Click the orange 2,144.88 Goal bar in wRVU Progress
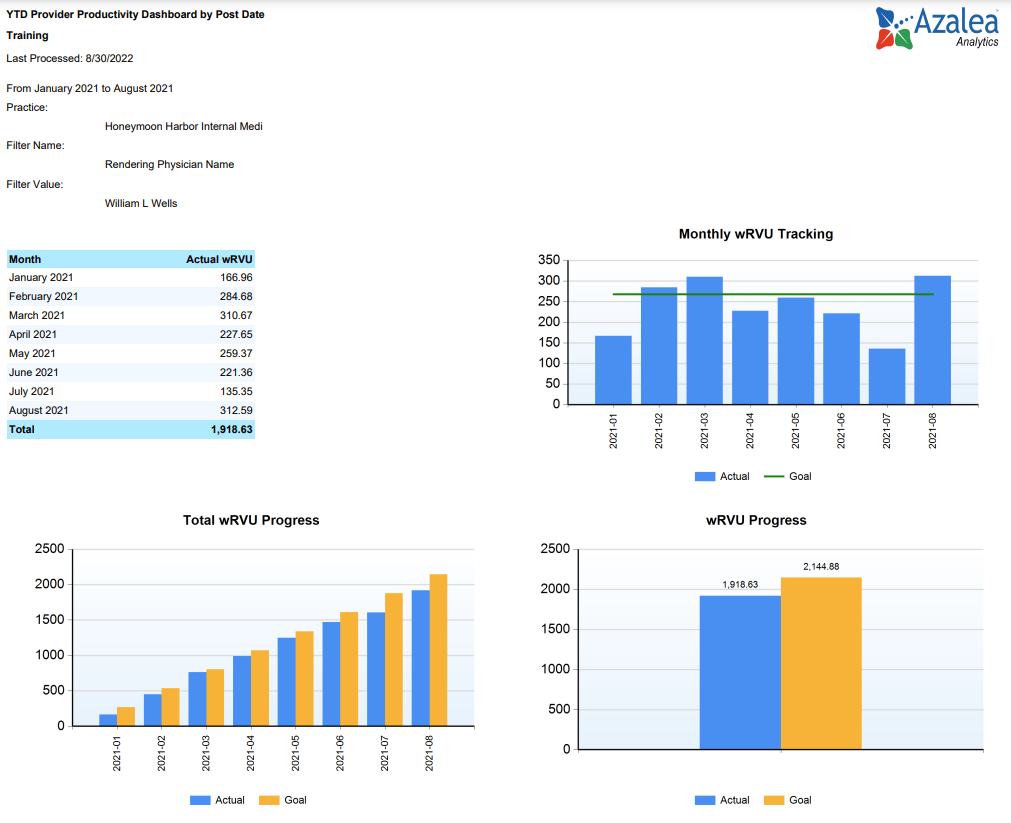The width and height of the screenshot is (1011, 823). [x=821, y=663]
